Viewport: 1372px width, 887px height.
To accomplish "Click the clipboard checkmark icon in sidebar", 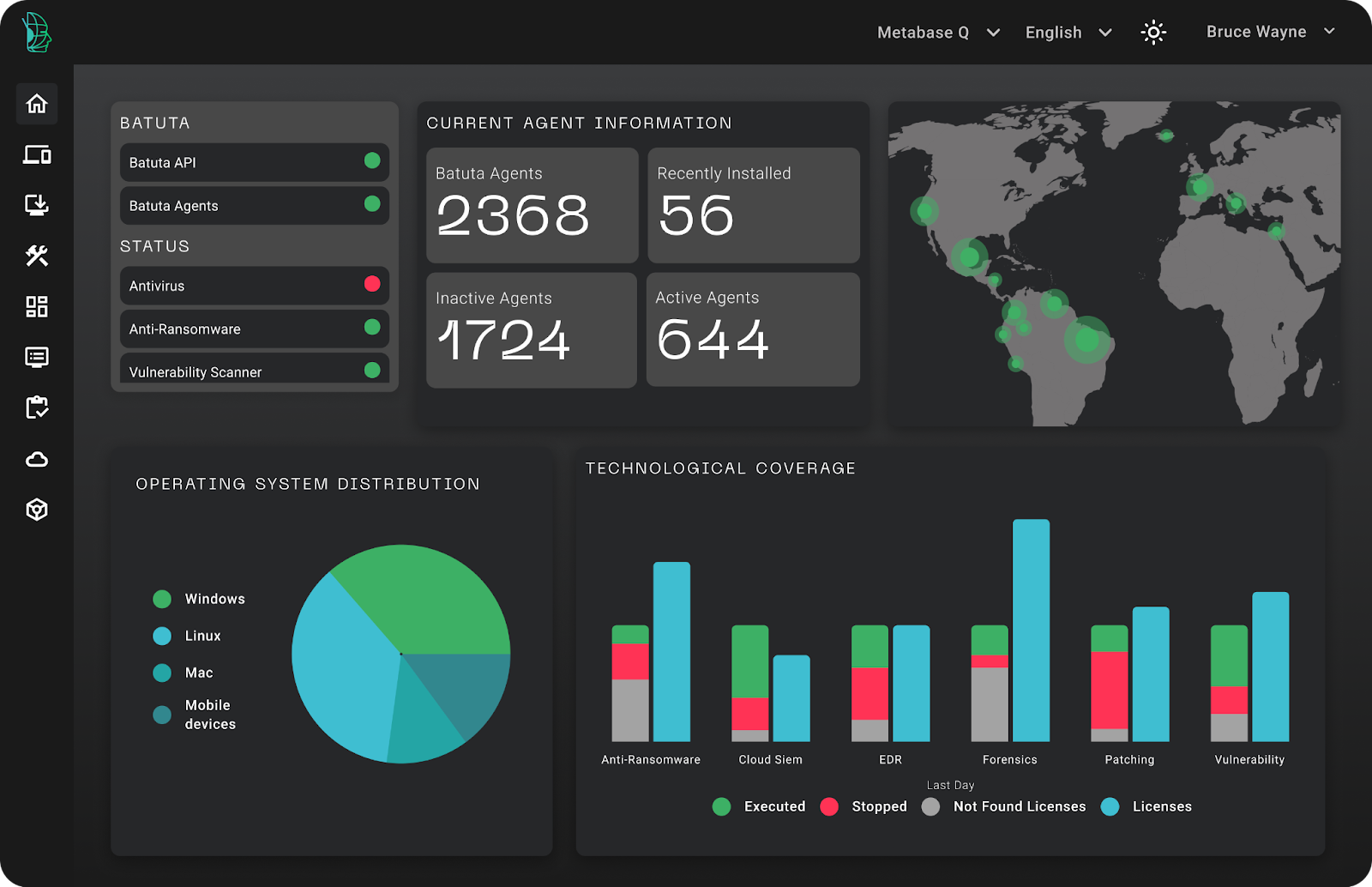I will point(37,407).
